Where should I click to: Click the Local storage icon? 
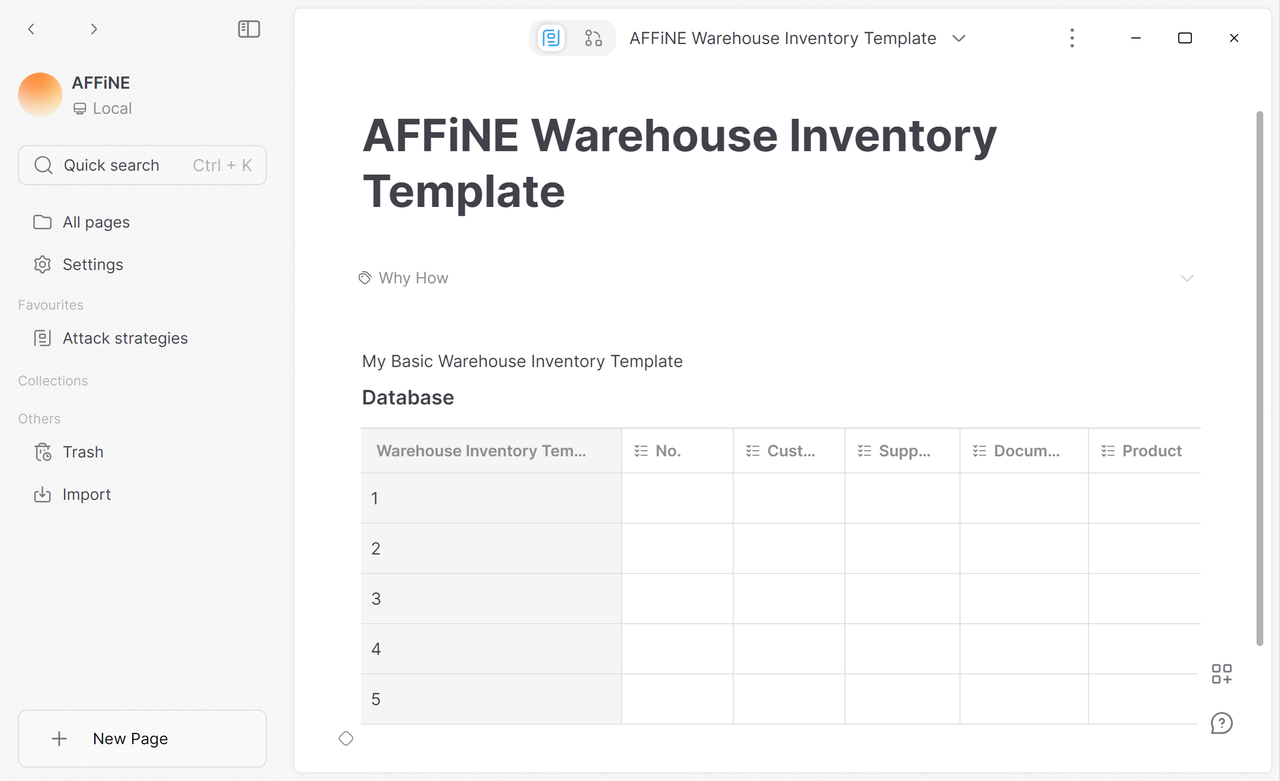[x=80, y=109]
